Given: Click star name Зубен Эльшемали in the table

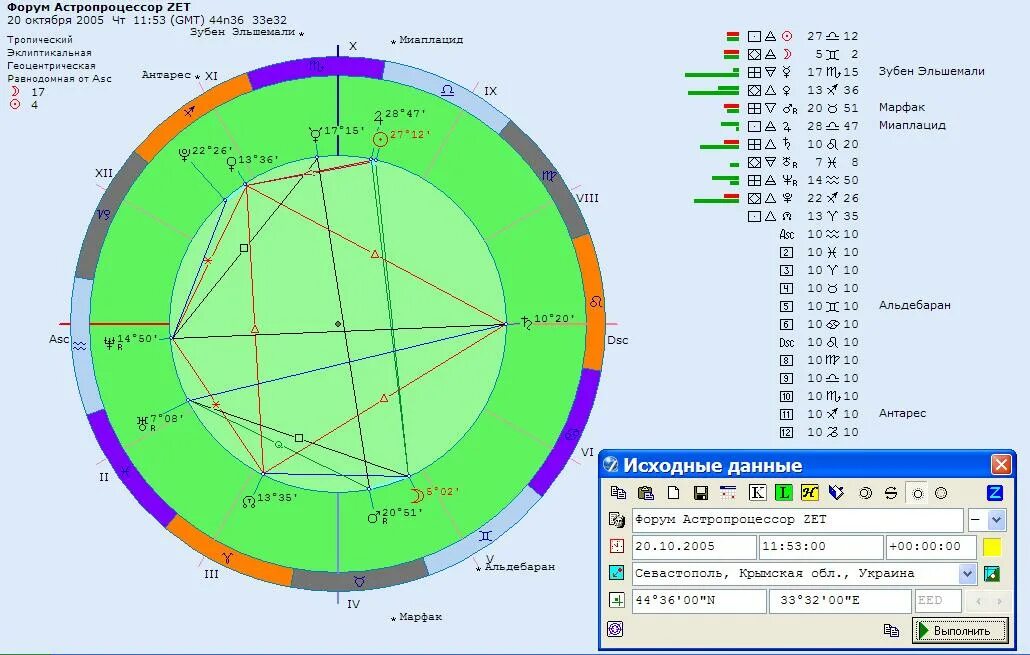Looking at the screenshot, I should tap(931, 71).
